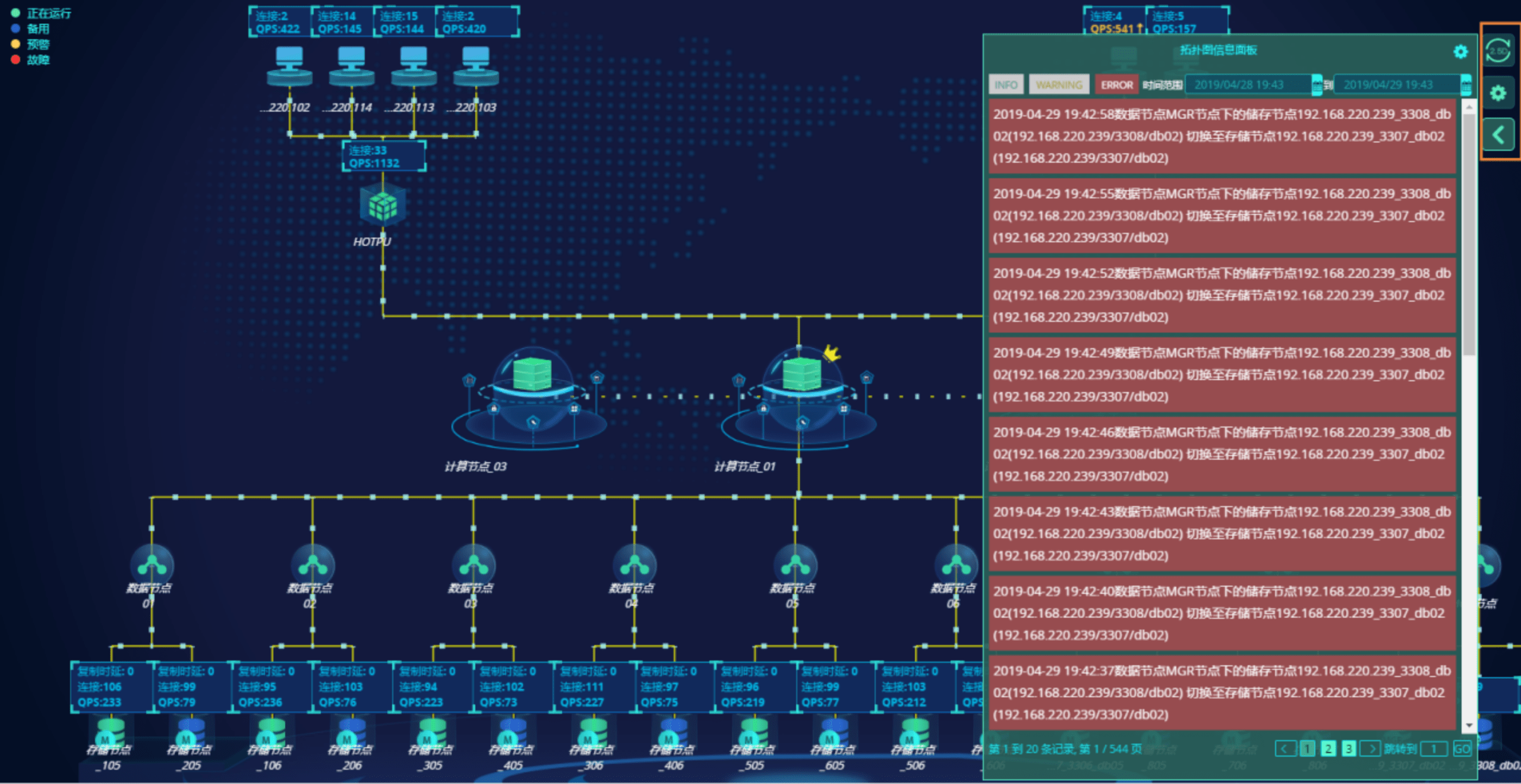
Task: Go to page 2 of logs
Action: 1328,749
